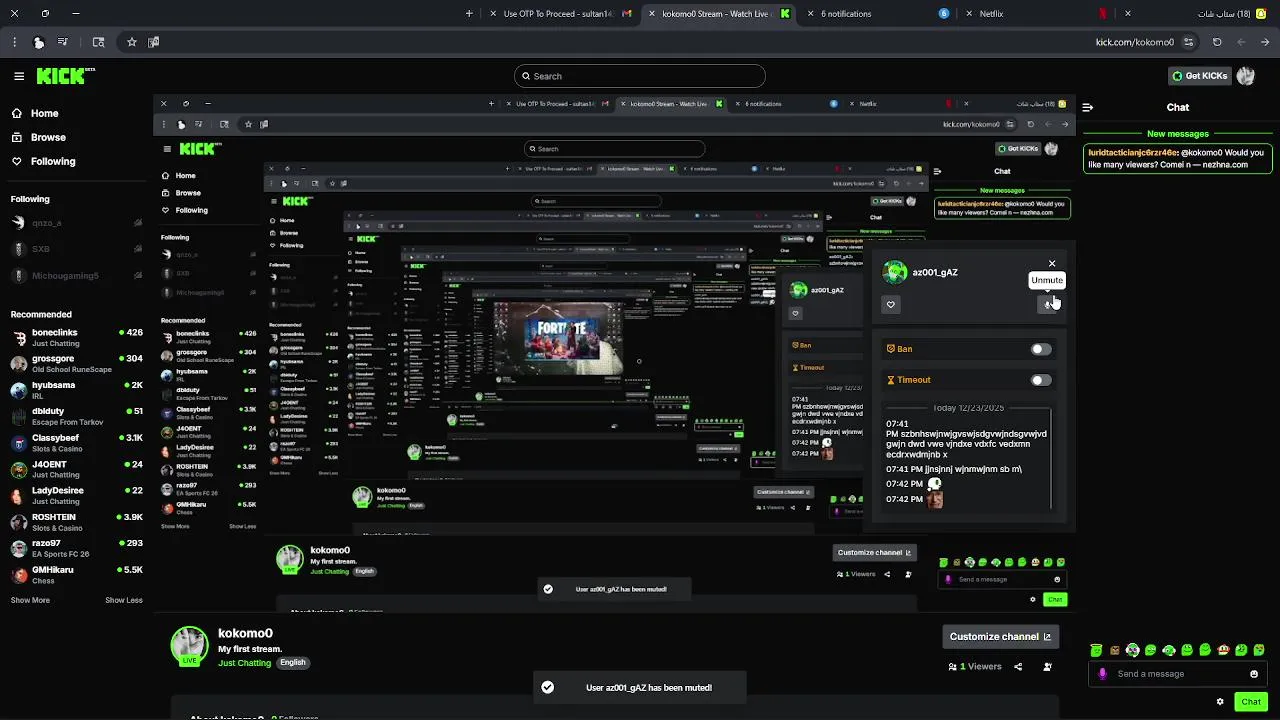Open the hamburger menu beside the outermost KICK logo
This screenshot has height=720, width=1280.
pyautogui.click(x=19, y=76)
